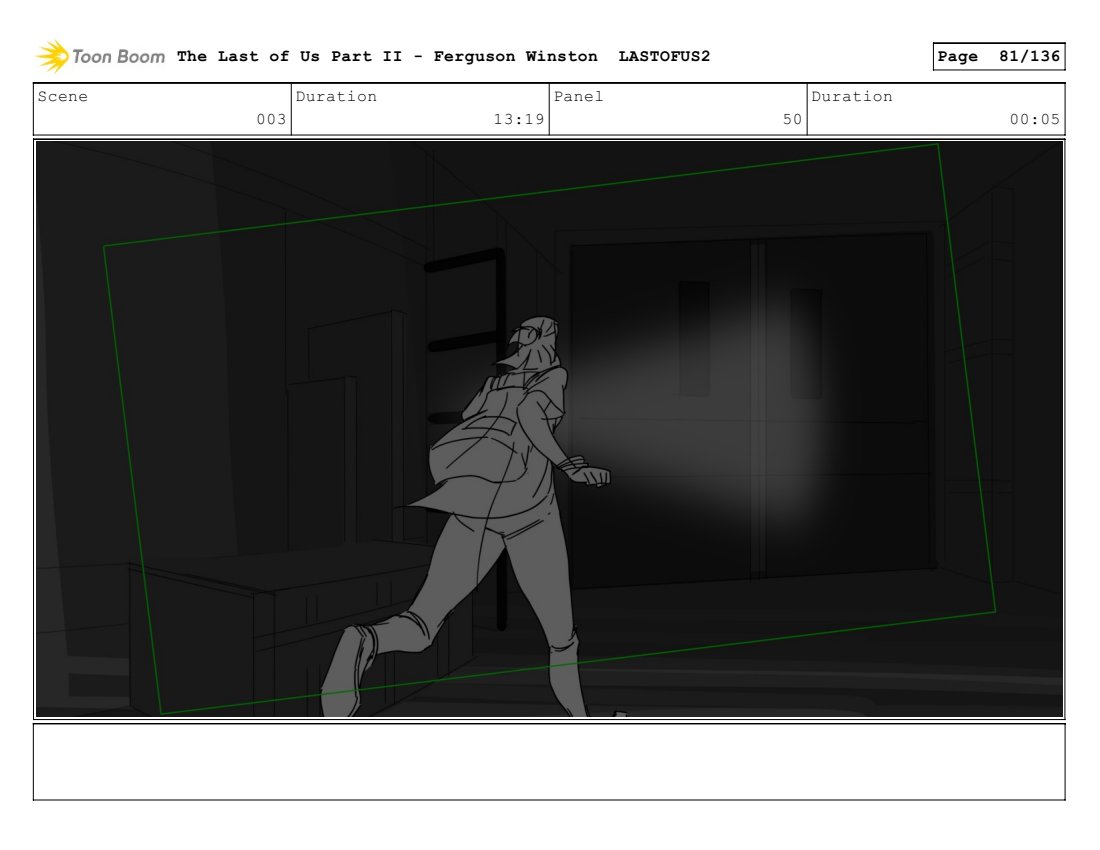Click the 'Page 81/136' box
The width and height of the screenshot is (1100, 850).
(998, 56)
